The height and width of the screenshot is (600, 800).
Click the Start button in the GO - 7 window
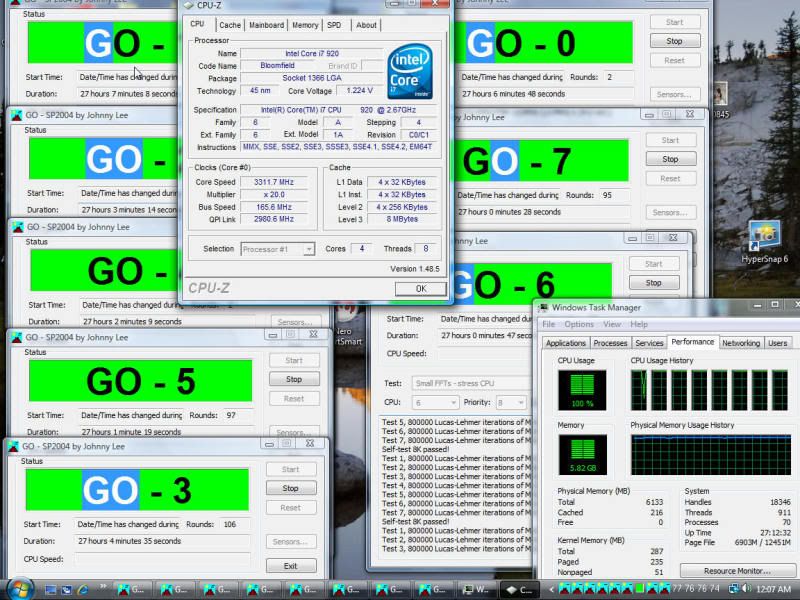coord(670,140)
